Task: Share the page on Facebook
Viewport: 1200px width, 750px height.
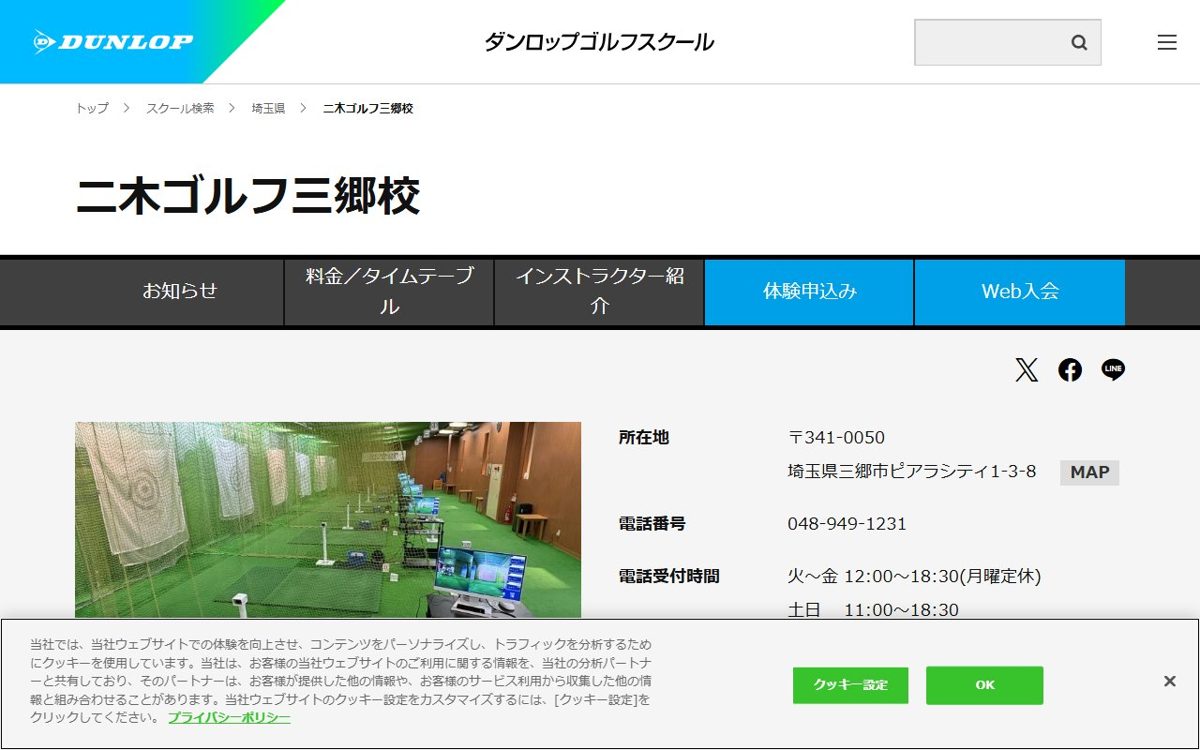Action: (1070, 370)
